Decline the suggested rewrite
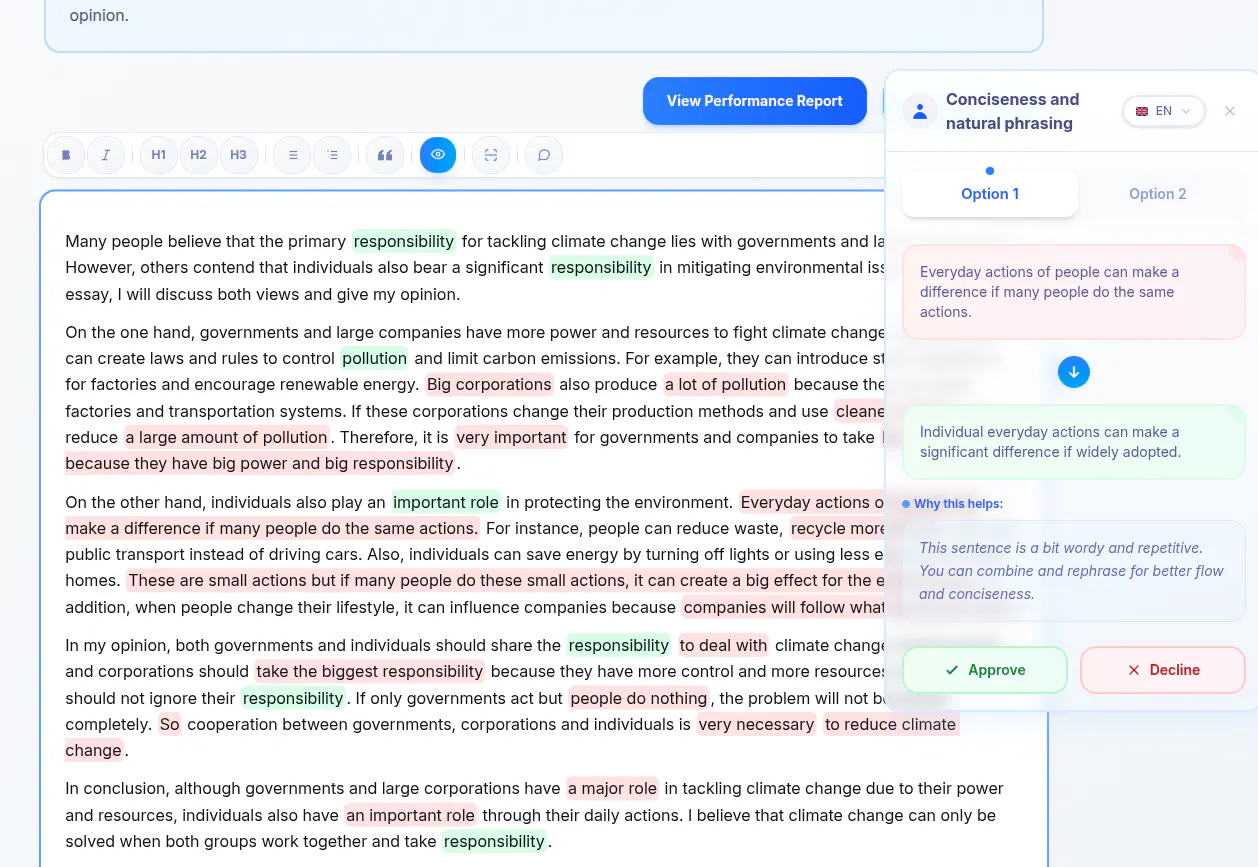 coord(1163,670)
